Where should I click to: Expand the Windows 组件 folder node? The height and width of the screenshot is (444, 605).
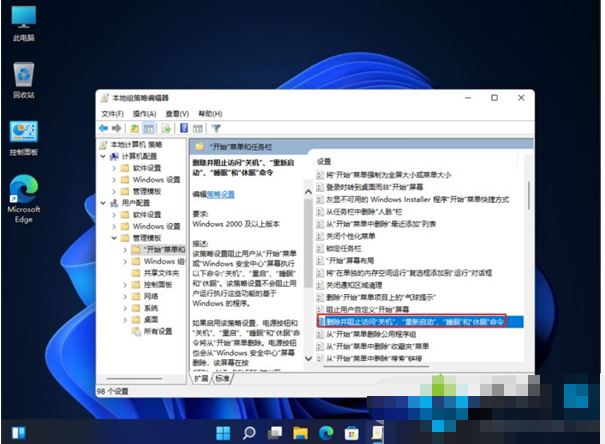pyautogui.click(x=125, y=262)
